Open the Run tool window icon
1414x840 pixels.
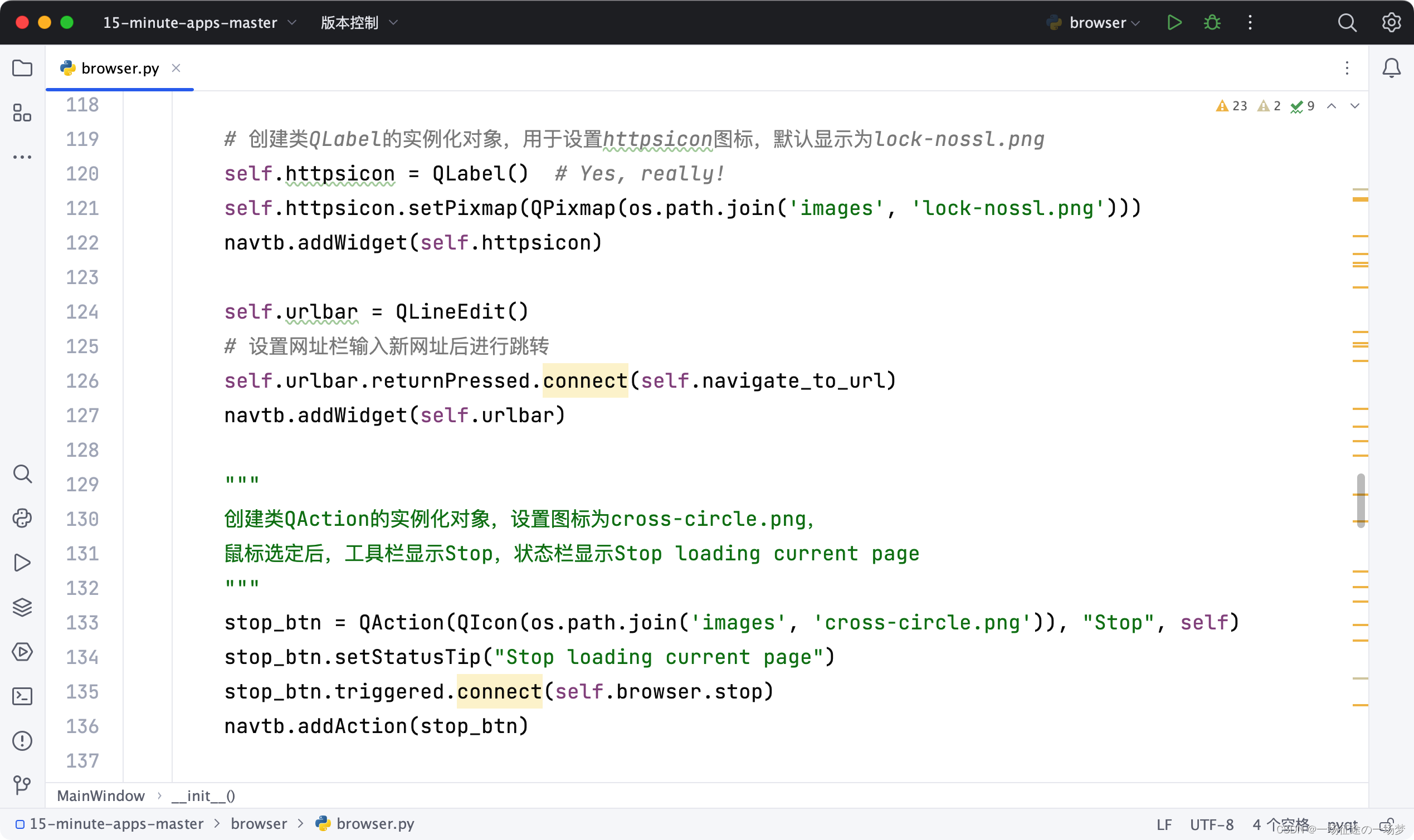pos(23,562)
